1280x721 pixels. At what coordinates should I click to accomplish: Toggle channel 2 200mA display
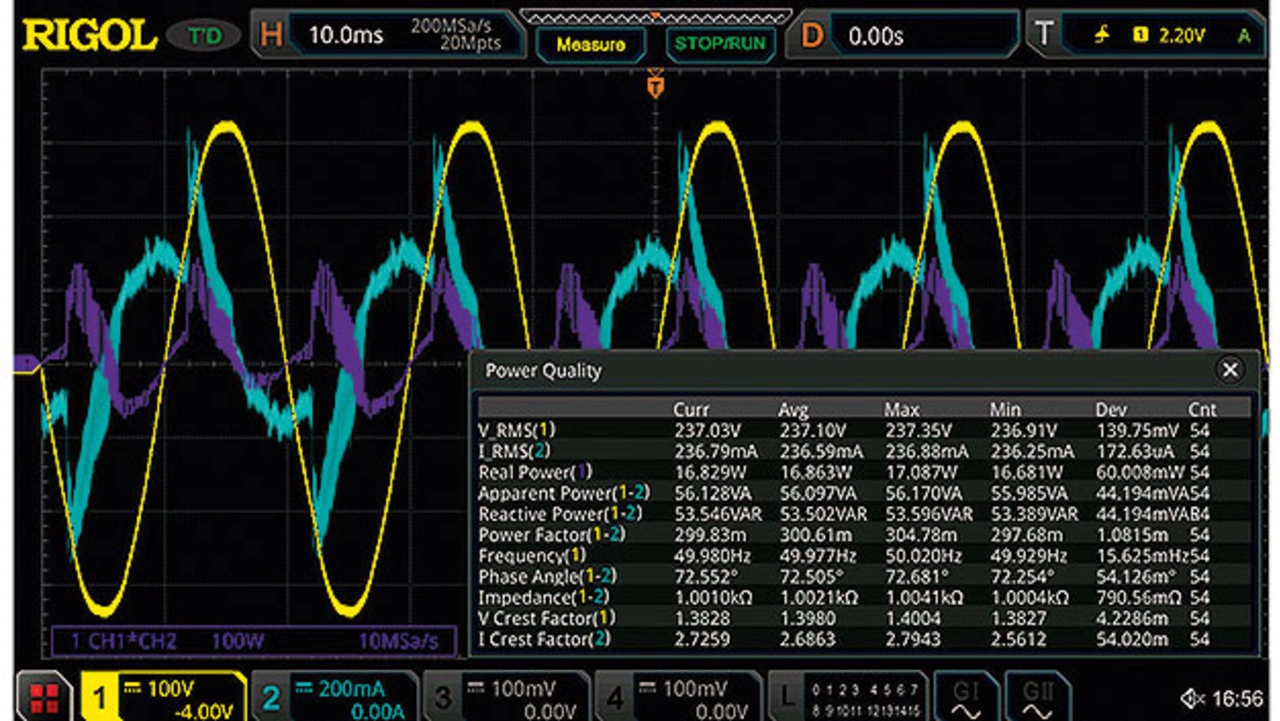click(336, 697)
